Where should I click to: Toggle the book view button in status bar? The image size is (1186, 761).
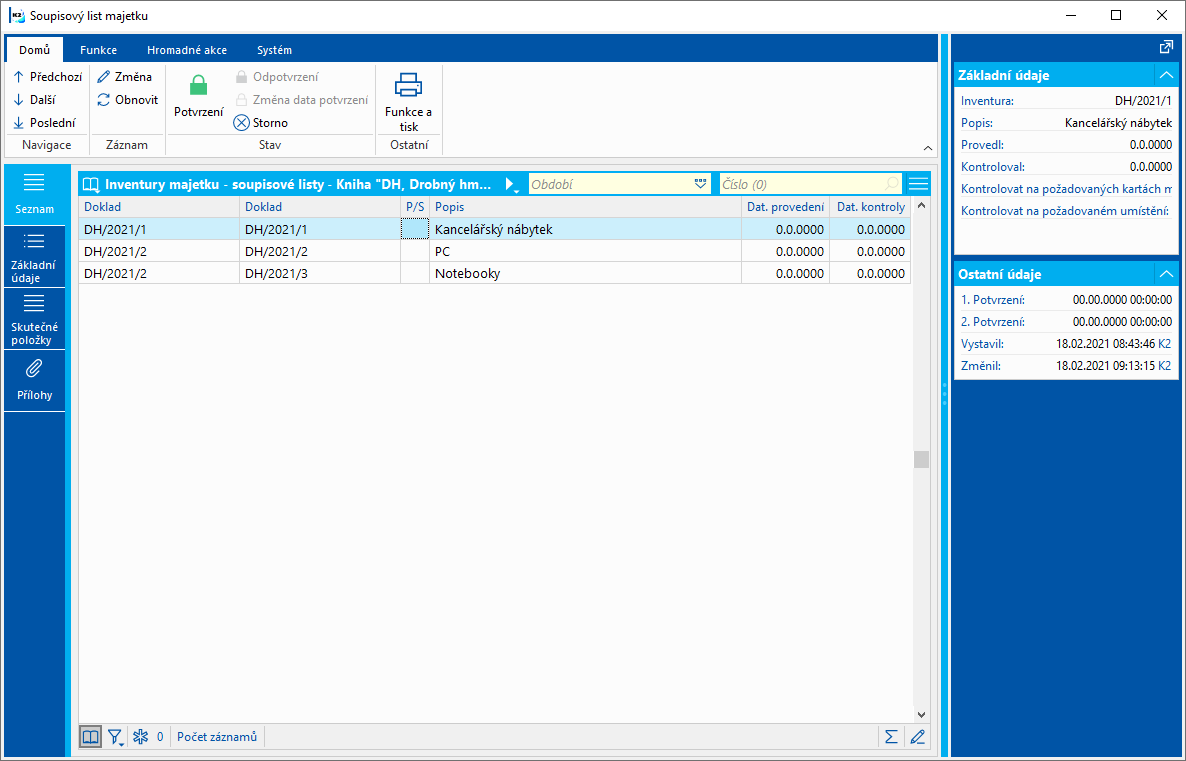[x=90, y=737]
